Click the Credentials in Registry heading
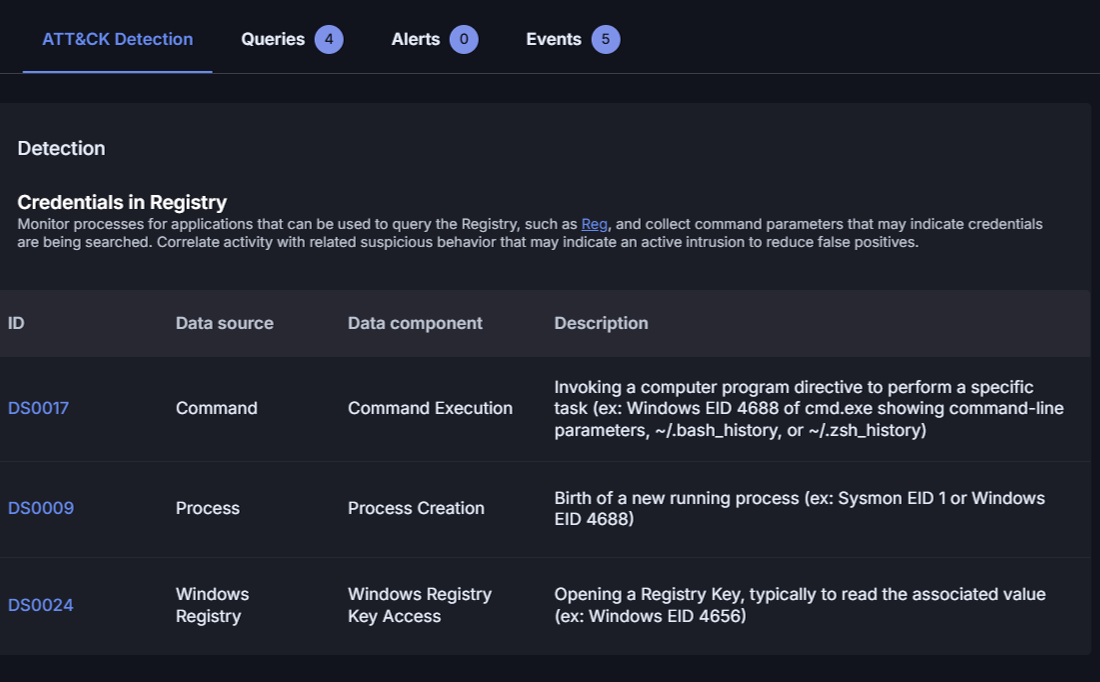1100x682 pixels. [122, 202]
